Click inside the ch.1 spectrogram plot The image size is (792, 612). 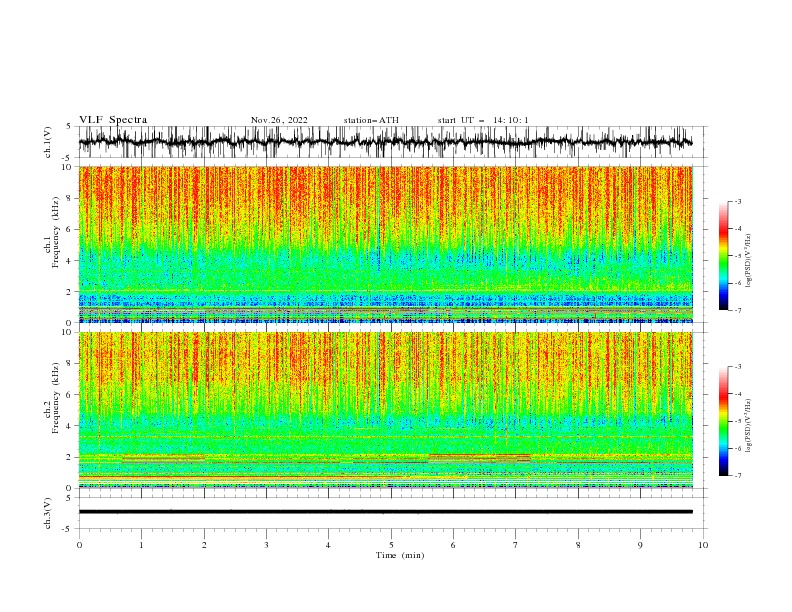point(386,244)
